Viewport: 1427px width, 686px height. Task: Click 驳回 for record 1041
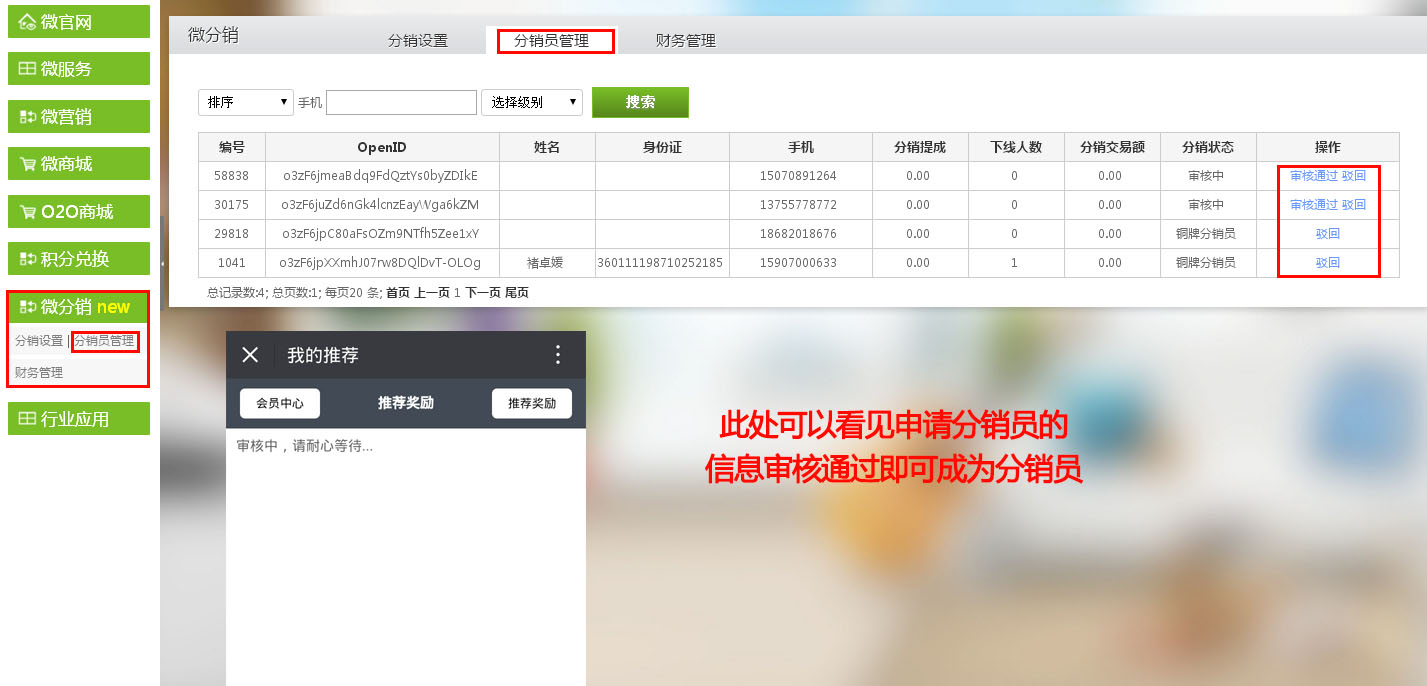[1328, 263]
